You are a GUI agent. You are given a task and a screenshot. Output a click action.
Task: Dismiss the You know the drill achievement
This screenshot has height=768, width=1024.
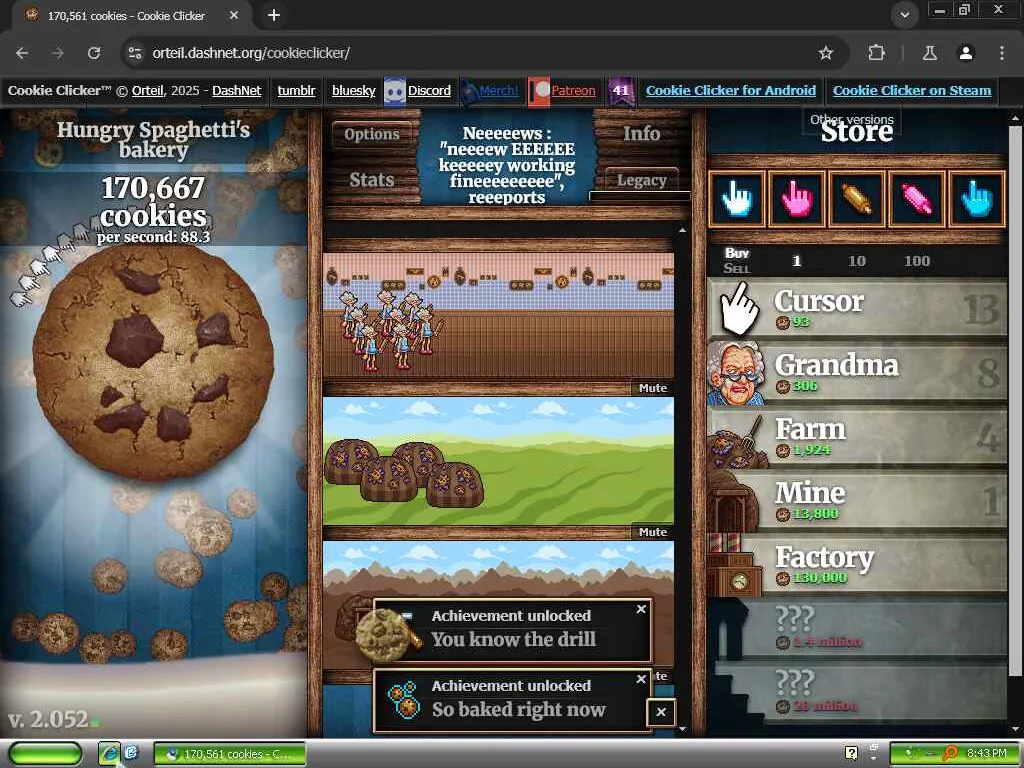(641, 609)
